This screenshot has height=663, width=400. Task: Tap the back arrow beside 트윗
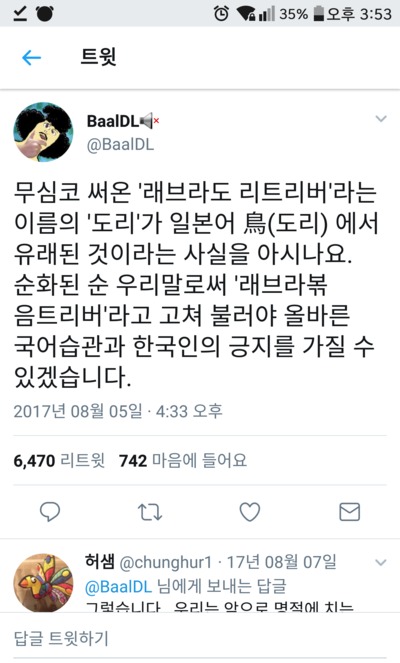(x=32, y=58)
